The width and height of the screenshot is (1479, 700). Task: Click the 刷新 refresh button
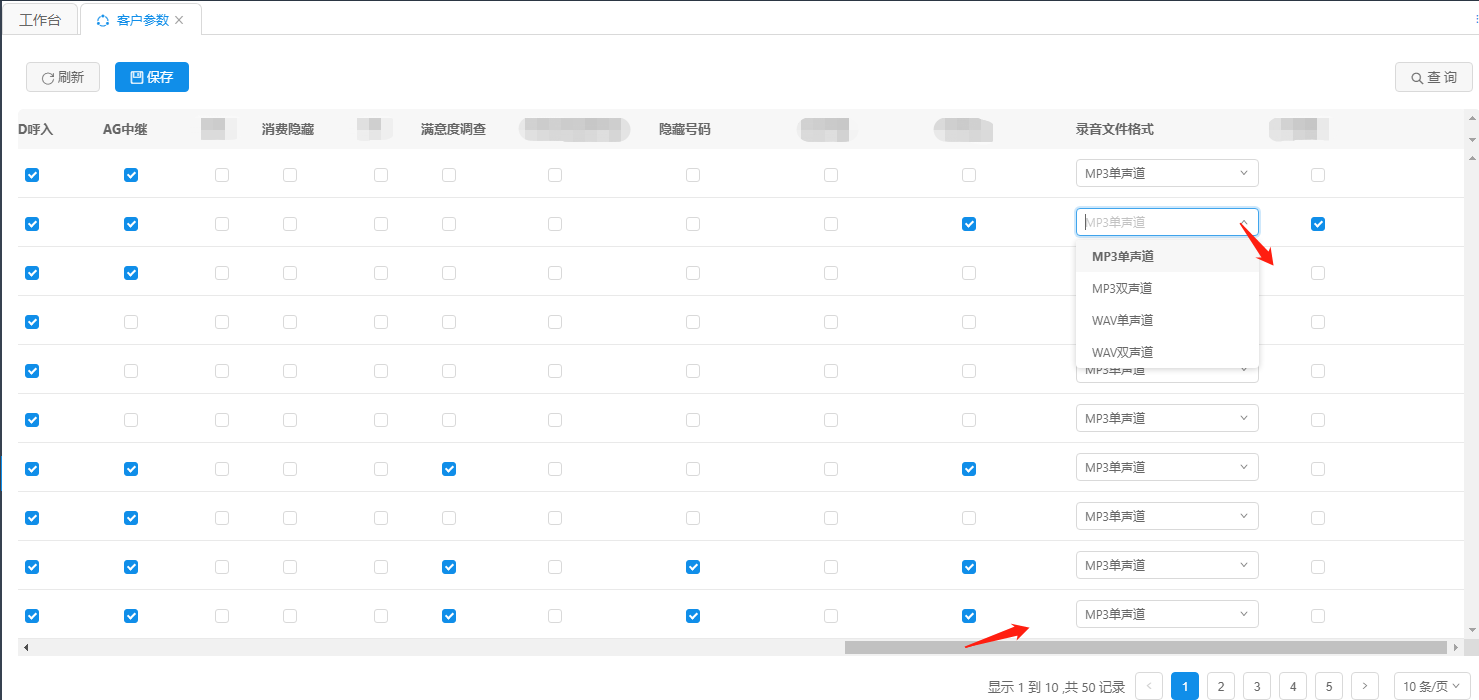tap(63, 77)
